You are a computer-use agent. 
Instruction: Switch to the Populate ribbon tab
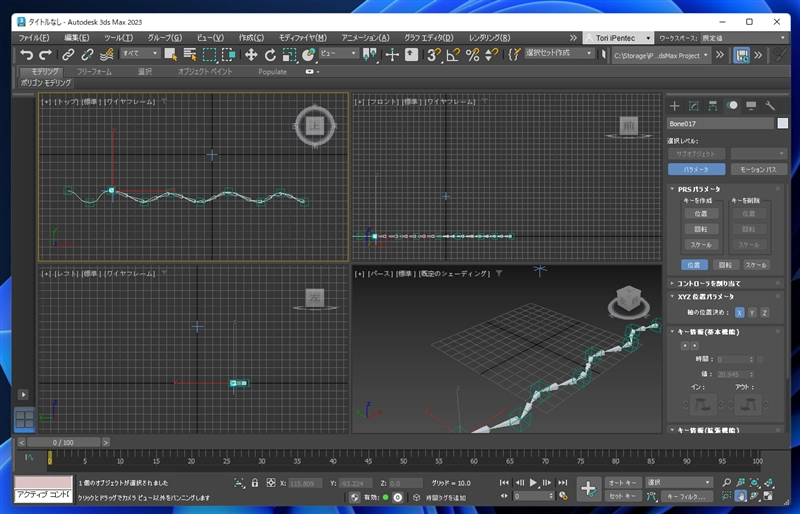272,72
